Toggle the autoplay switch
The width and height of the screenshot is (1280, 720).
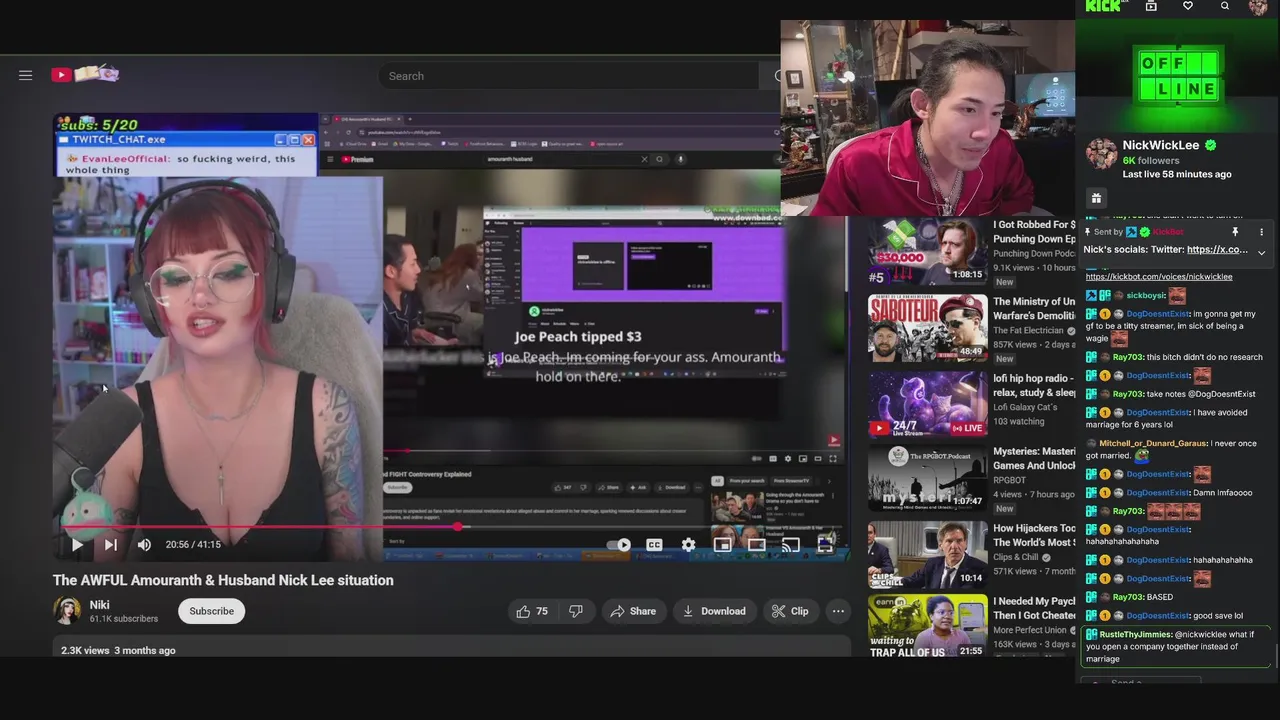point(620,545)
